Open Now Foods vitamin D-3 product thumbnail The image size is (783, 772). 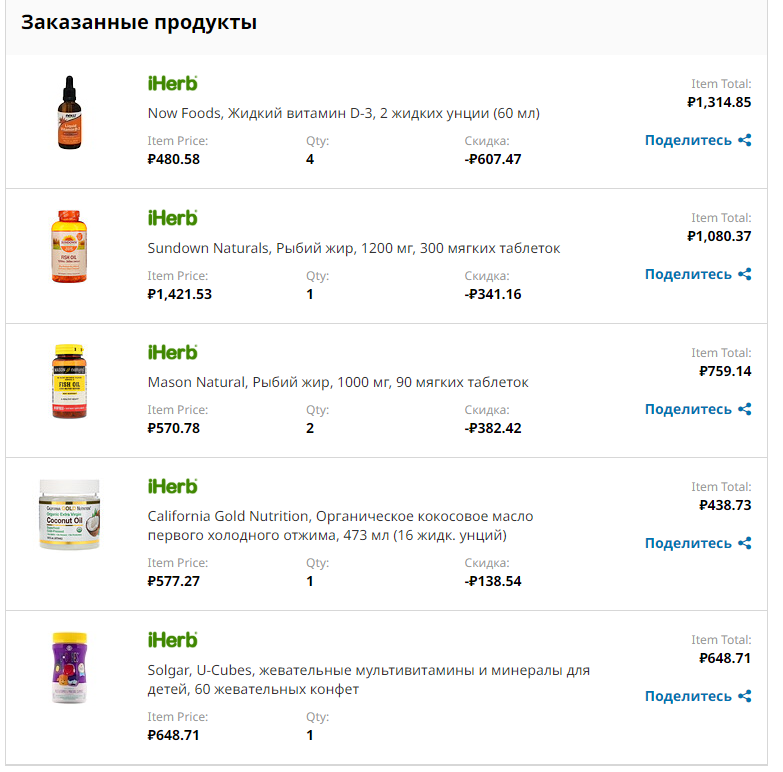point(69,112)
